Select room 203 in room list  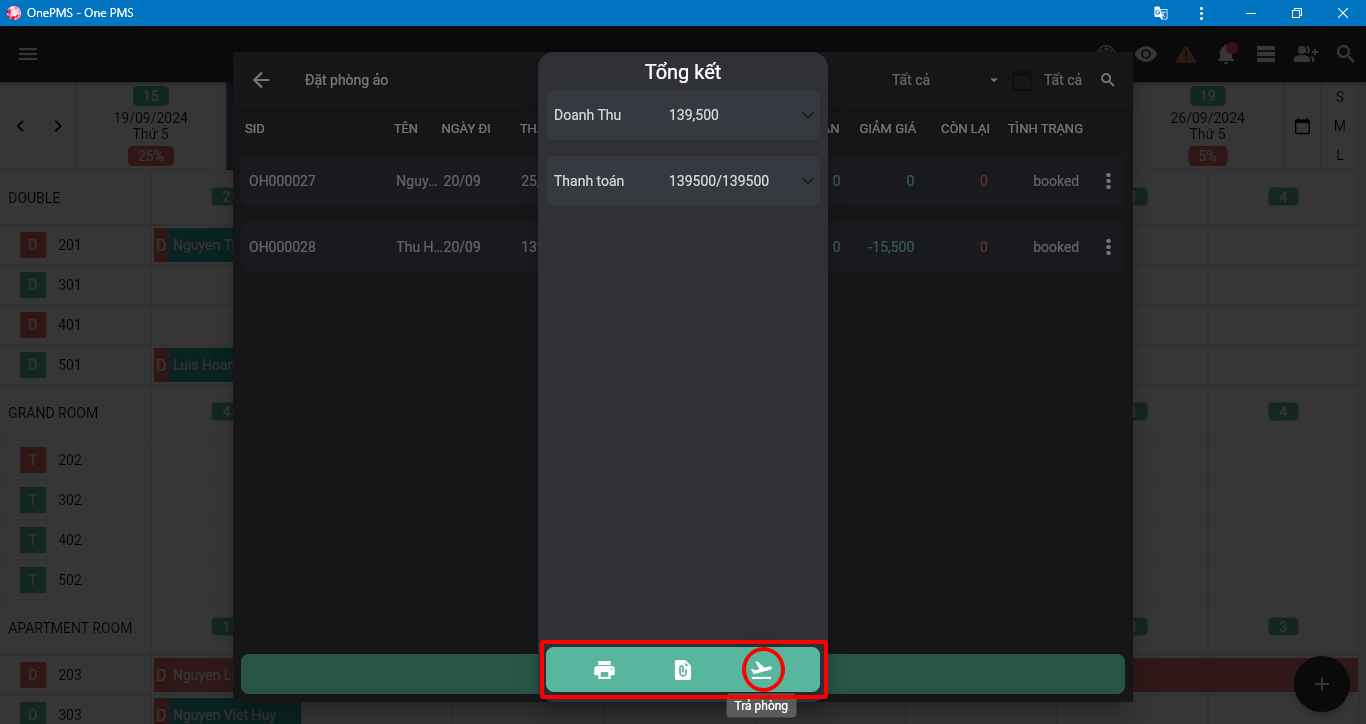(70, 675)
